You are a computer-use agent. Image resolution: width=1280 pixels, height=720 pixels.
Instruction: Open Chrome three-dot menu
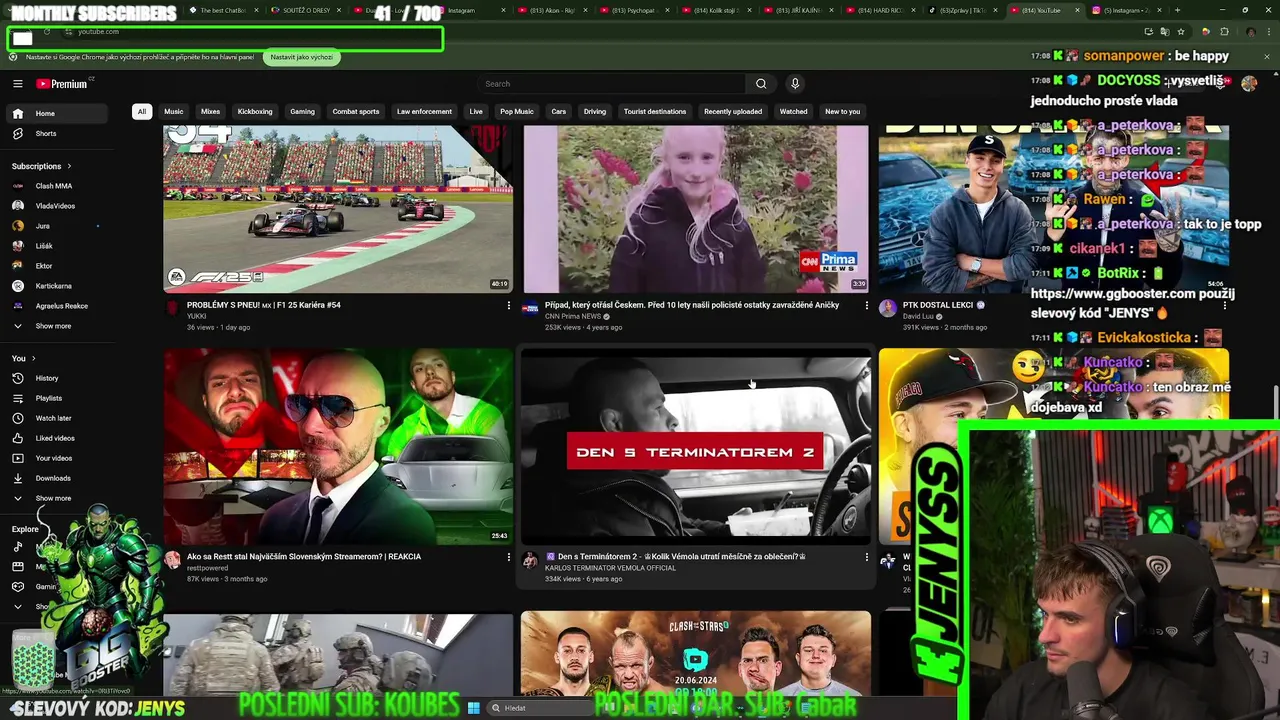pos(1268,32)
